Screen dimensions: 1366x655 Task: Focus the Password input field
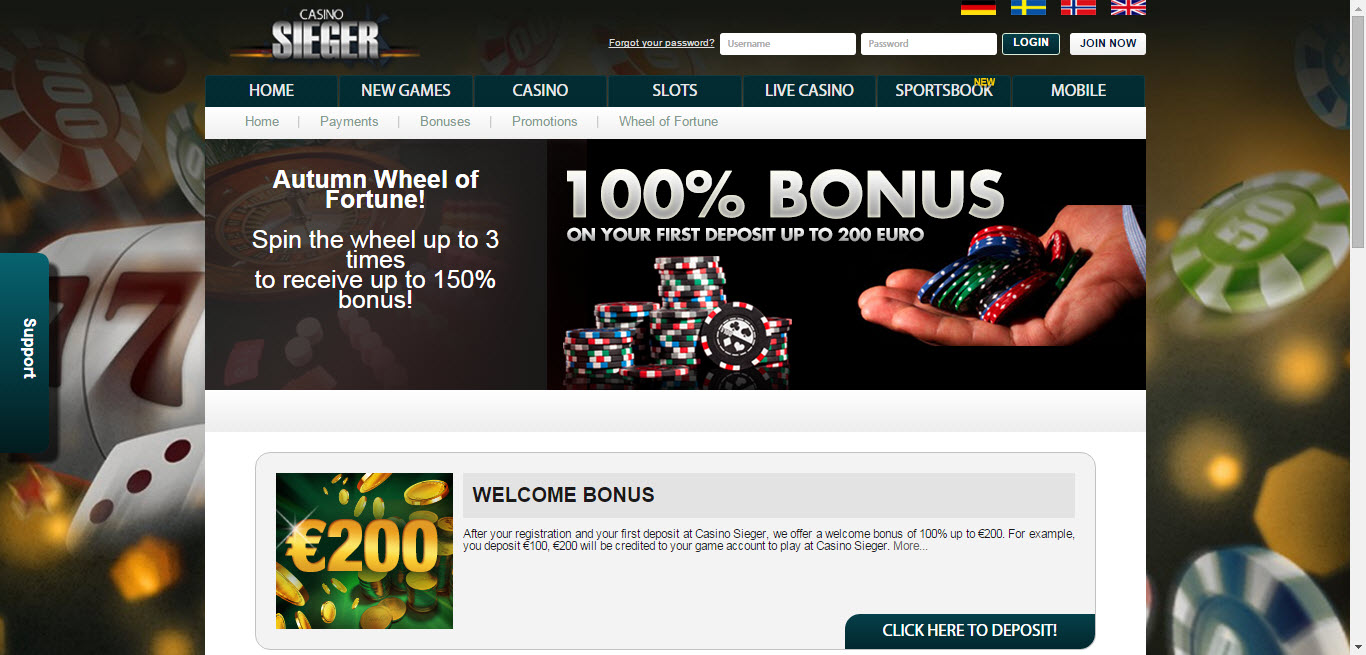point(929,44)
